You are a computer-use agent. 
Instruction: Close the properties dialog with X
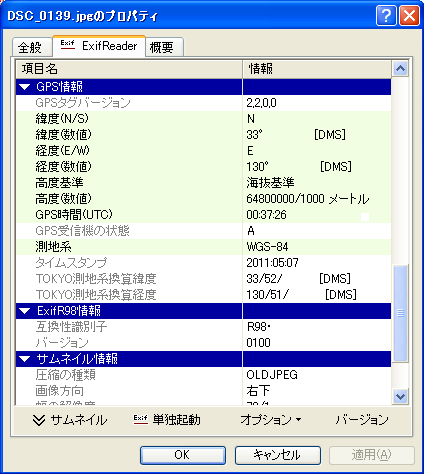pos(409,16)
